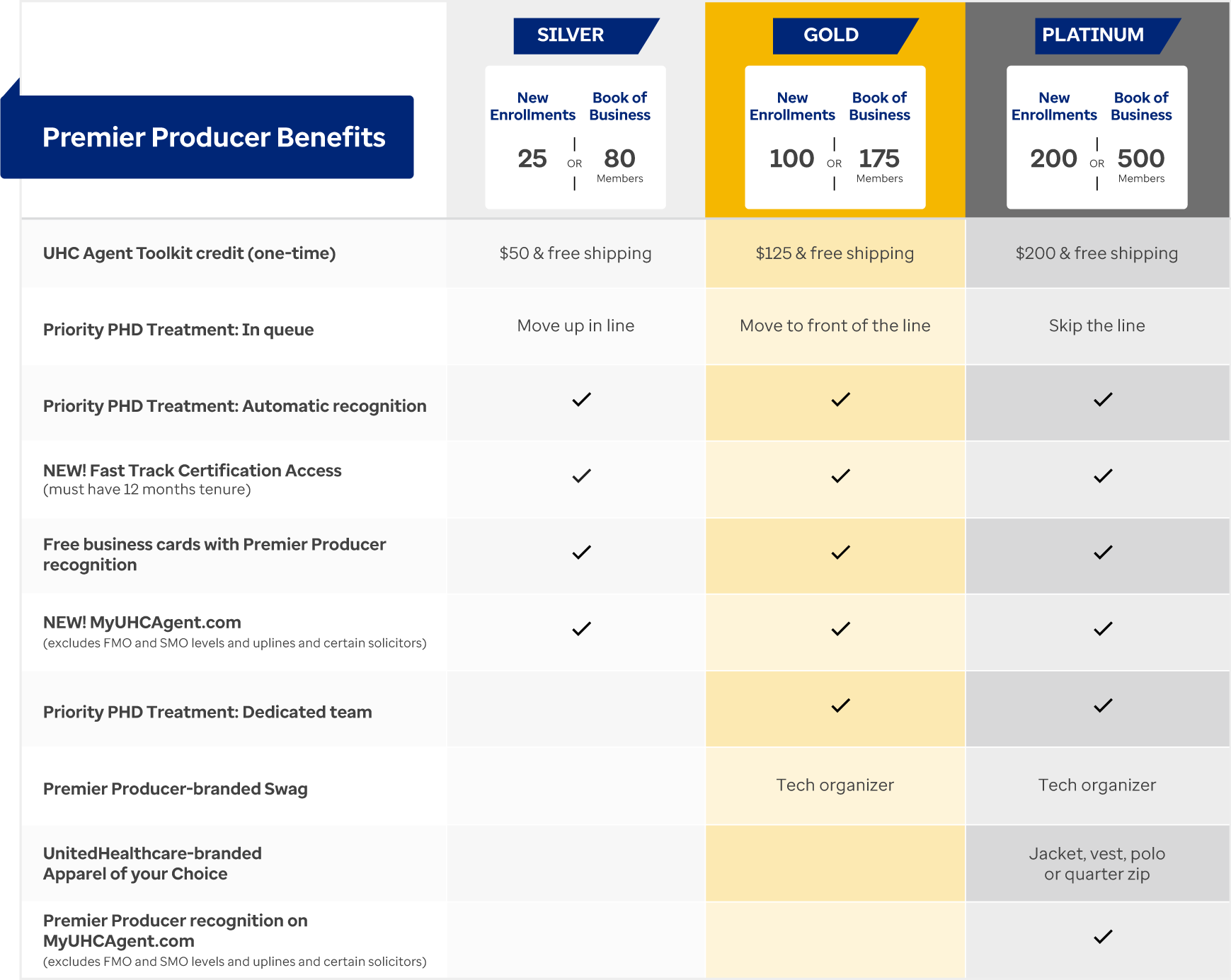
Task: Click 'Priority PHD Treatment: In queue' row label
Action: point(178,330)
